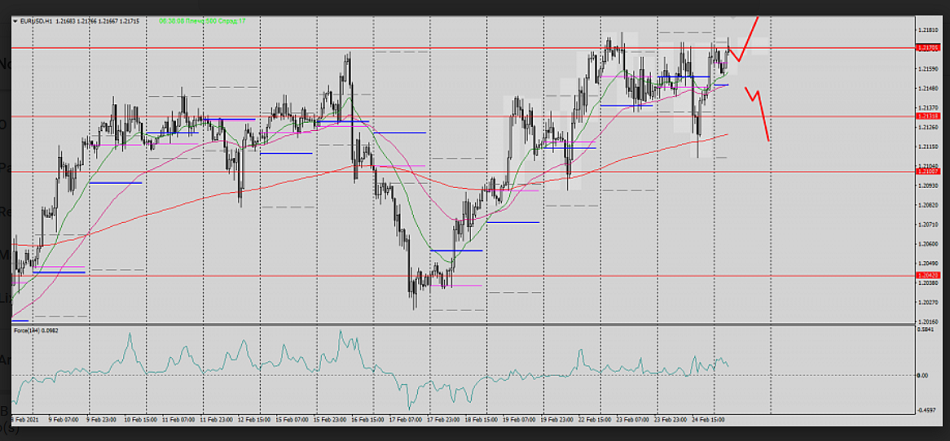This screenshot has width=950, height=441.
Task: Click the 10 Feb 15:00 time axis label
Action: pos(140,420)
